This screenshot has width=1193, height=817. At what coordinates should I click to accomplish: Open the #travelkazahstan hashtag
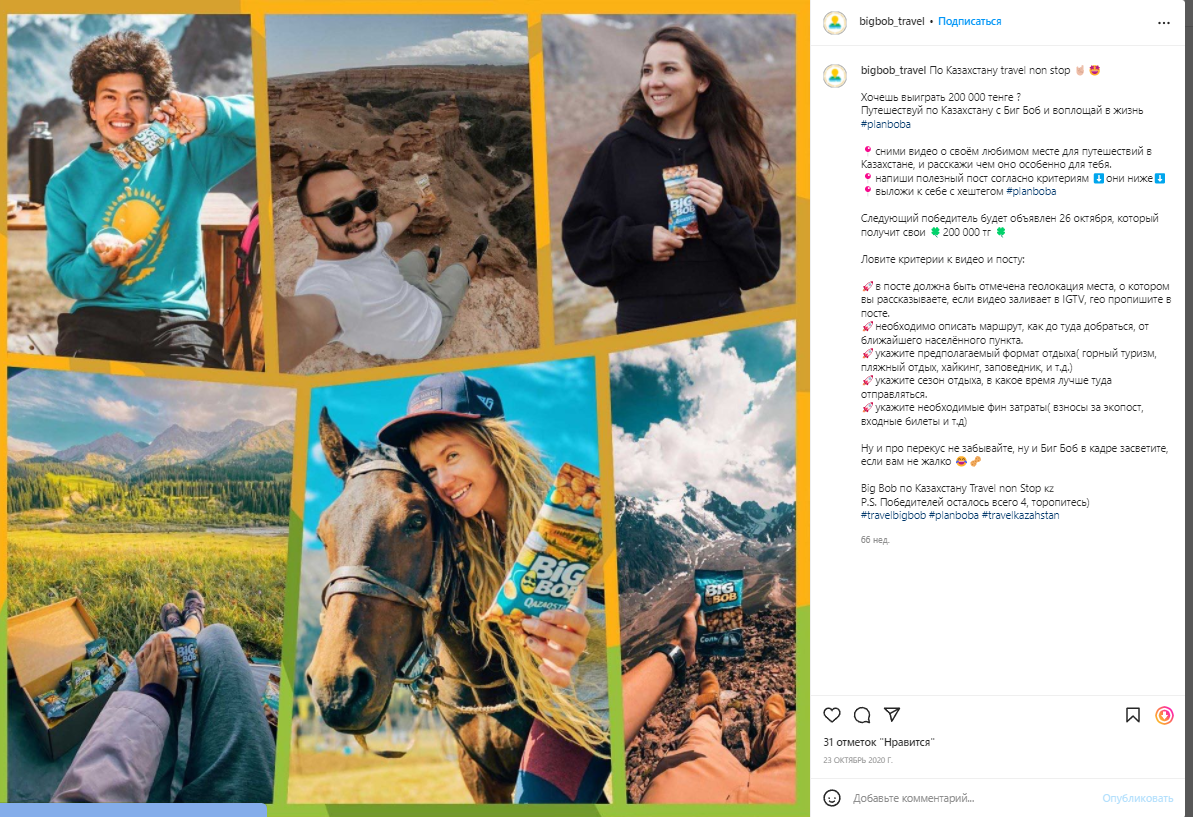pos(1020,515)
